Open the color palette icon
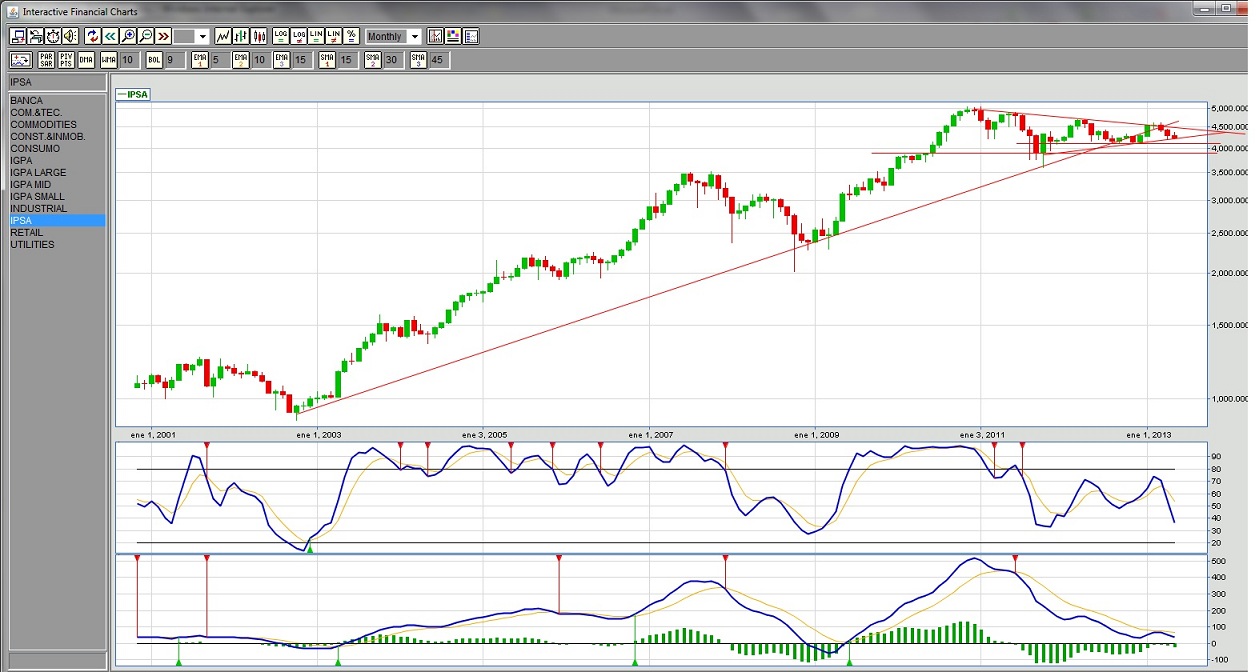1259x672 pixels. (x=453, y=36)
